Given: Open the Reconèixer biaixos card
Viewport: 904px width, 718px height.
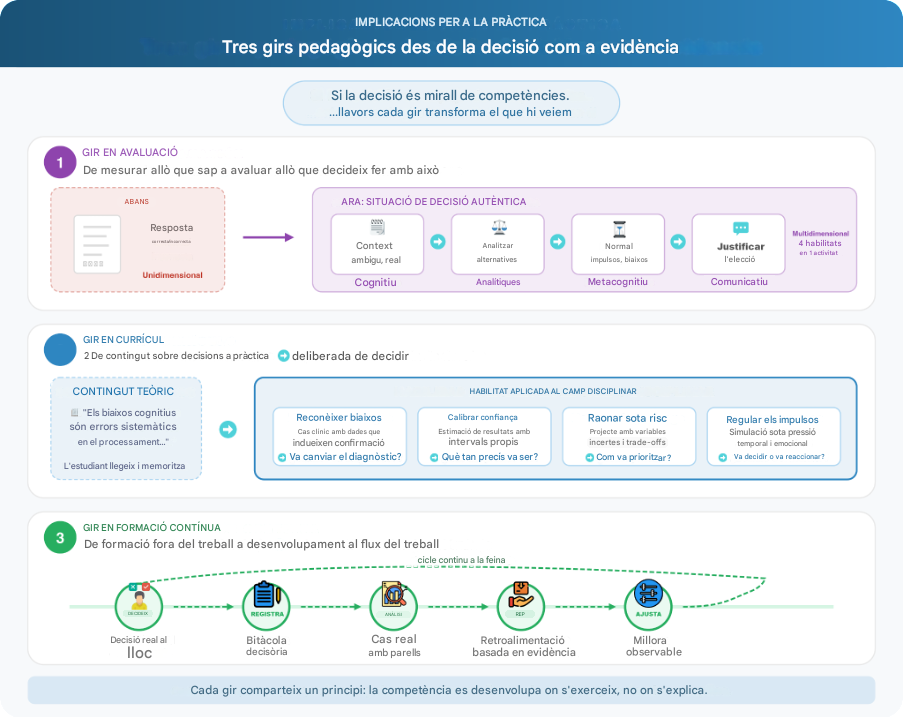Looking at the screenshot, I should (x=338, y=436).
